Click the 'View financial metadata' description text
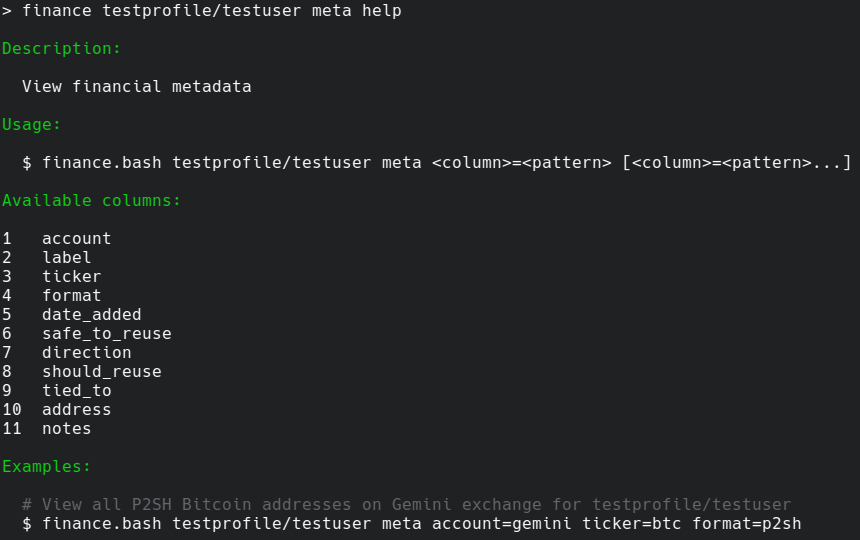The image size is (860, 540). pos(136,87)
